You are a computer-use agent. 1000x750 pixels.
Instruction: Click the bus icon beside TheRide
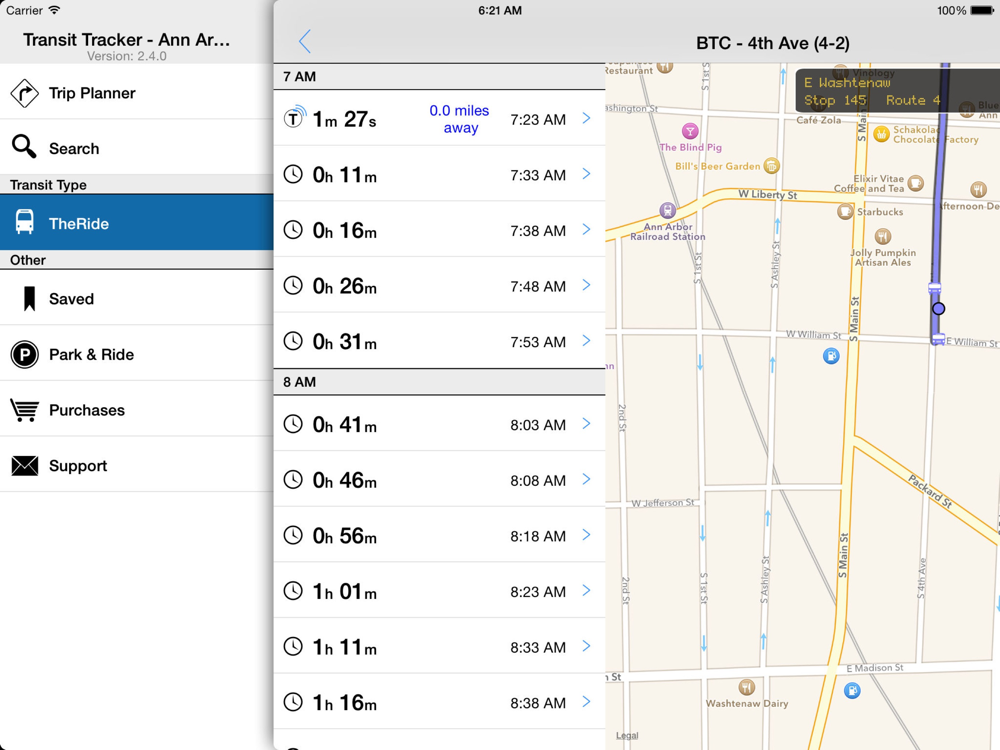coord(25,222)
